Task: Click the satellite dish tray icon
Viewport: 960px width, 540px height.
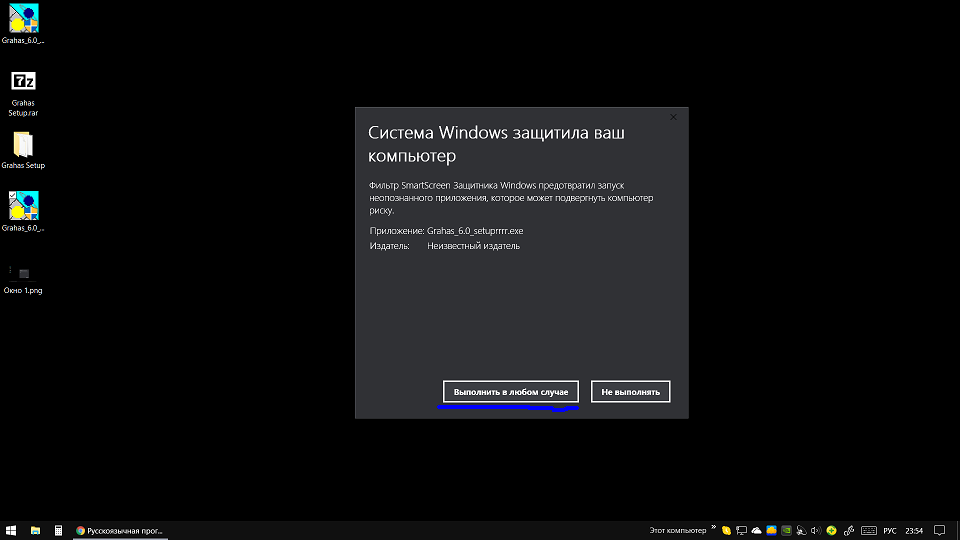Action: tap(801, 530)
